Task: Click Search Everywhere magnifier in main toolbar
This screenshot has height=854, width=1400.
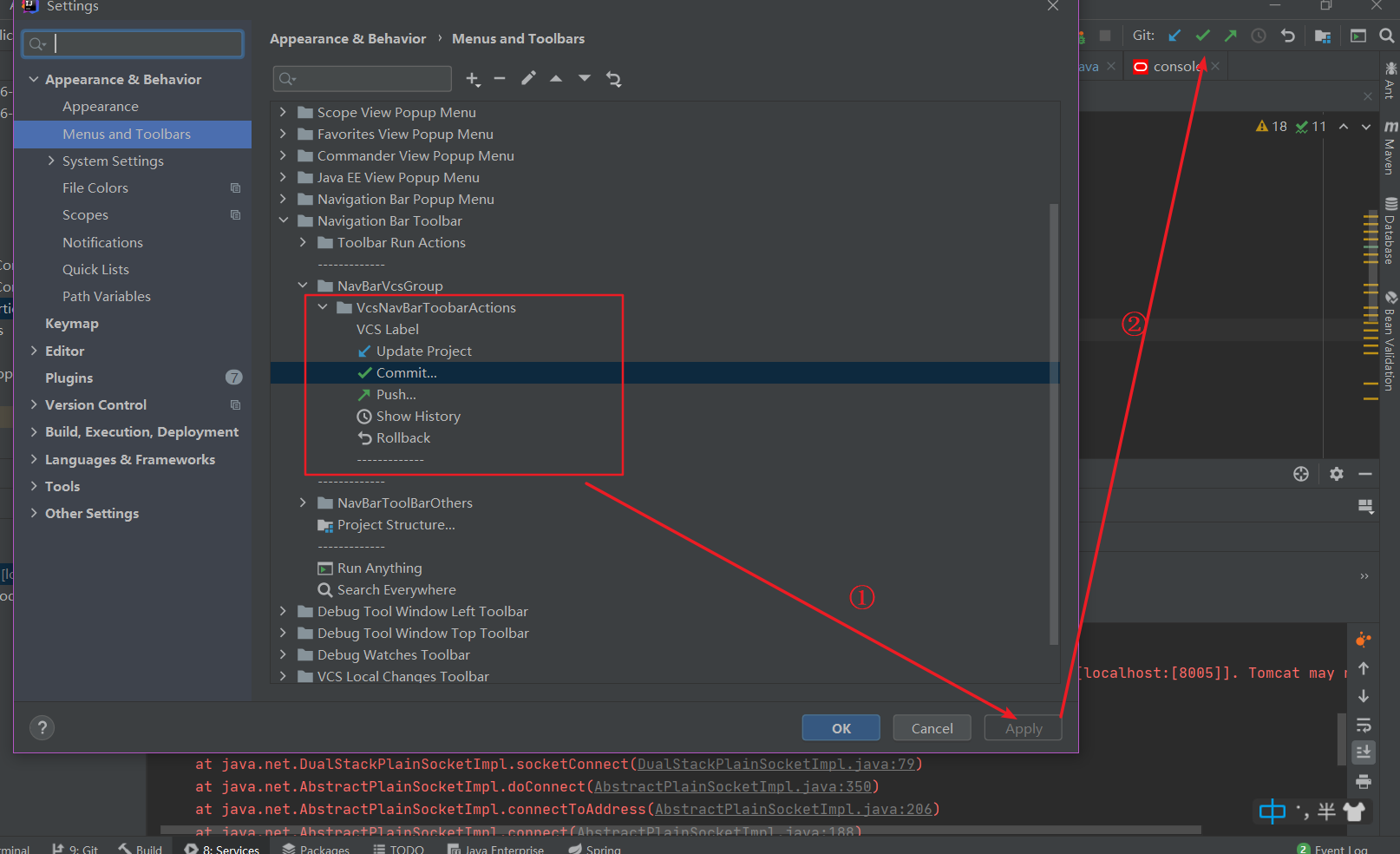Action: tap(1386, 36)
